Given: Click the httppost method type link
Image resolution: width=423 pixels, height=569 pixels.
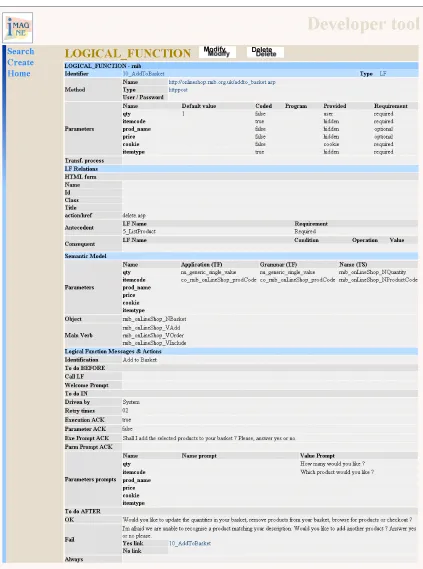Looking at the screenshot, I should click(x=178, y=90).
